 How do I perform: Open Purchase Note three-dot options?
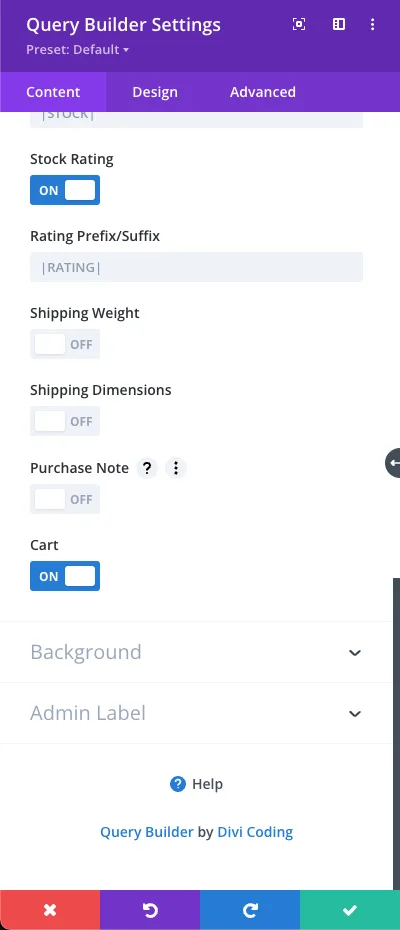tap(176, 469)
